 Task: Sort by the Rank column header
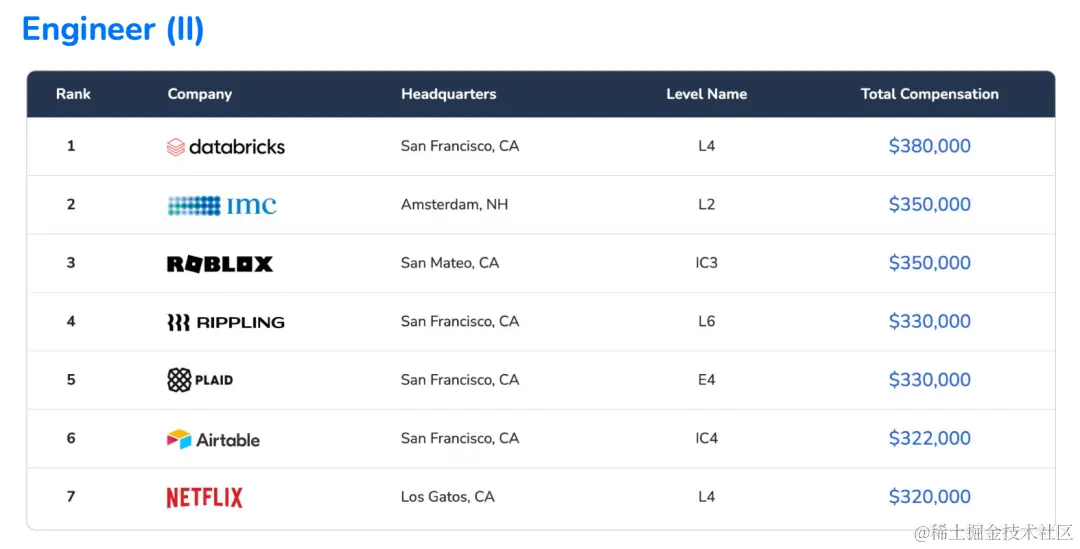tap(73, 94)
